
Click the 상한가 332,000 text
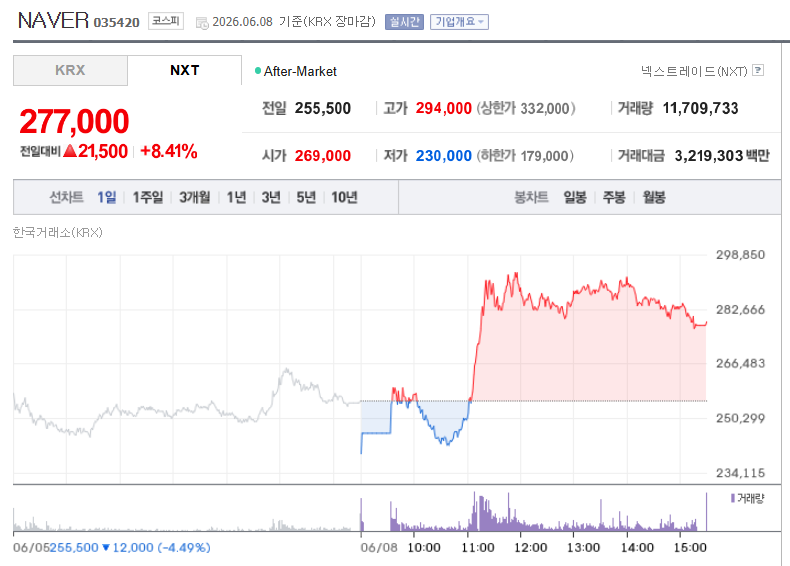point(525,108)
